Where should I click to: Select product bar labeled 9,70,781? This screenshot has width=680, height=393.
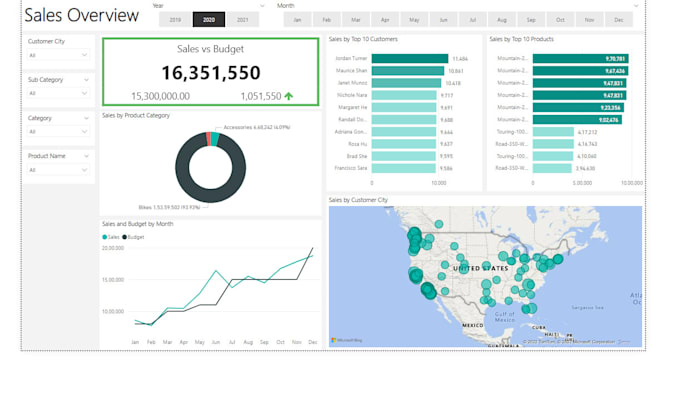(x=581, y=59)
